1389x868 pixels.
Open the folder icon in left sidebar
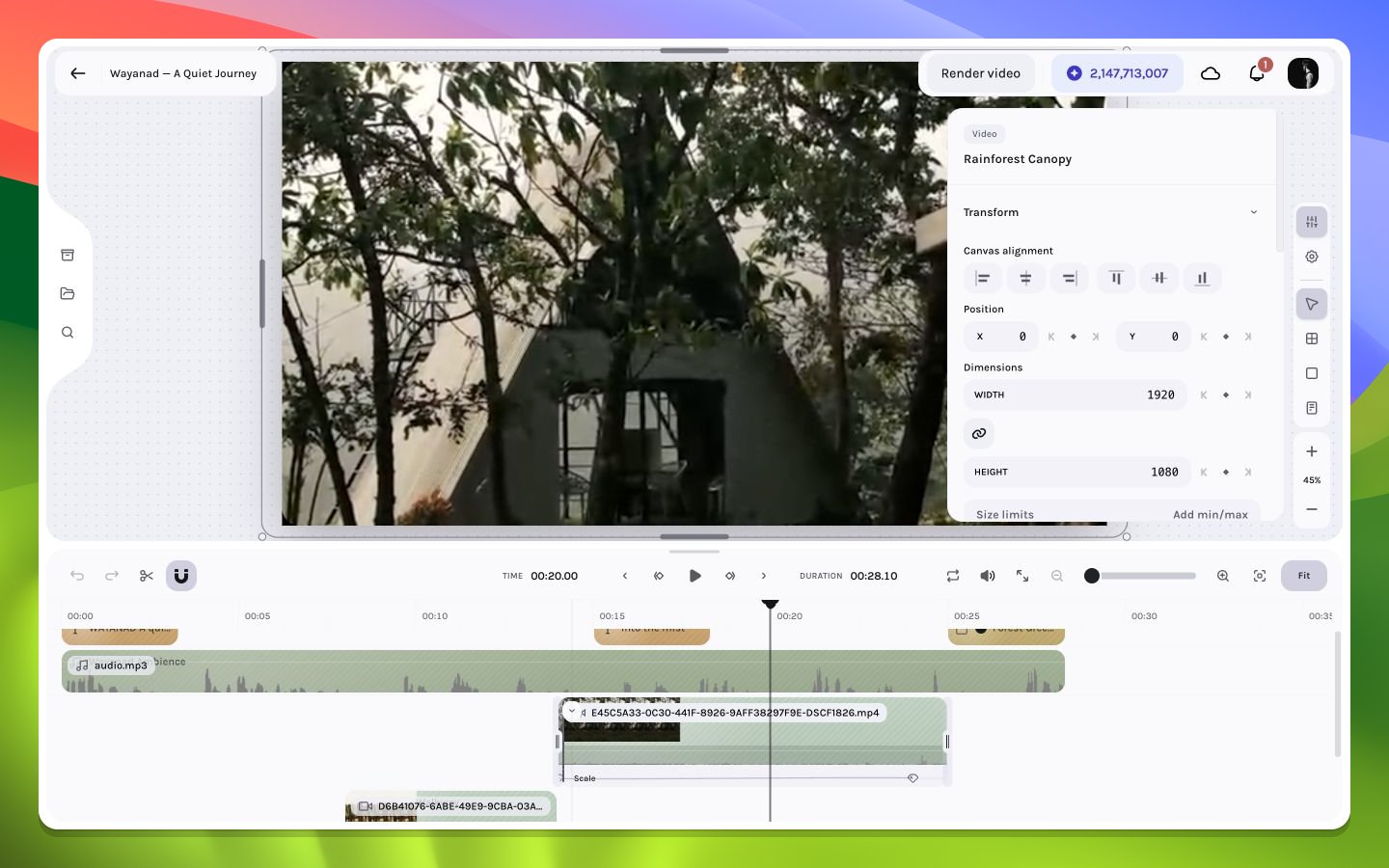coord(68,294)
